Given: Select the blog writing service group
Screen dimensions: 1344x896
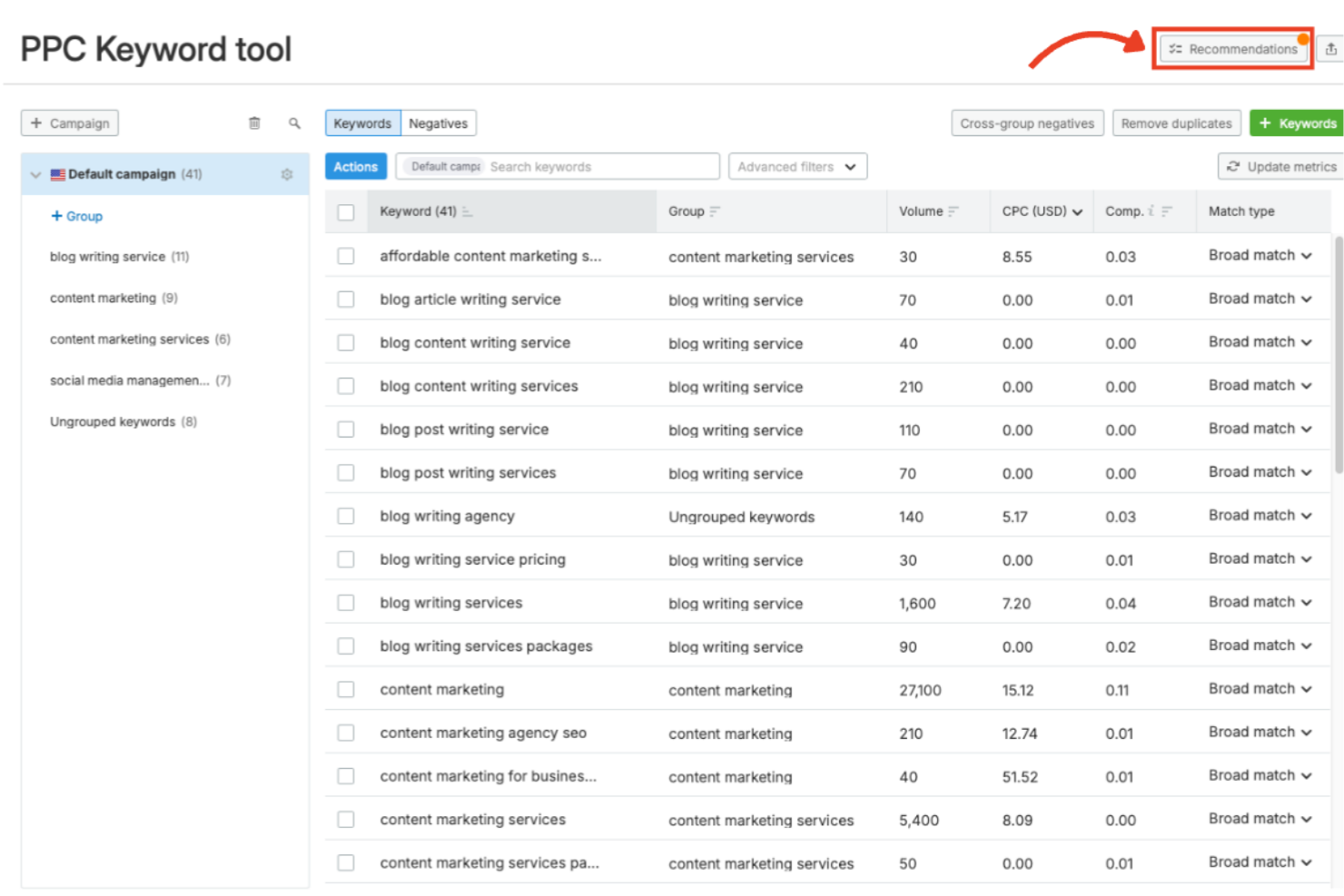Looking at the screenshot, I should pos(120,257).
